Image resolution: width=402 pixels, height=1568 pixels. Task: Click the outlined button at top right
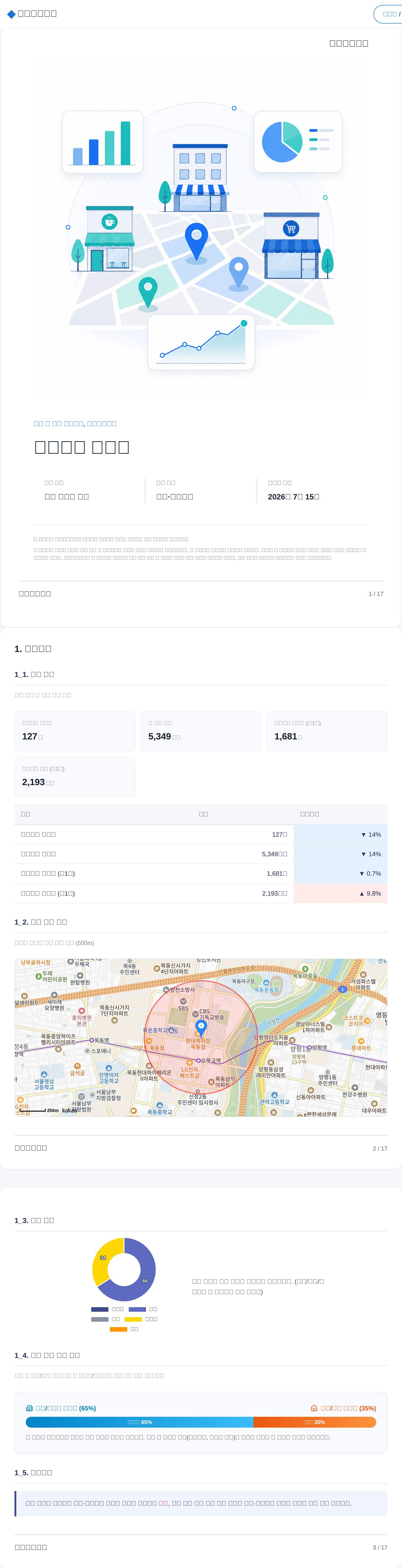pos(388,14)
